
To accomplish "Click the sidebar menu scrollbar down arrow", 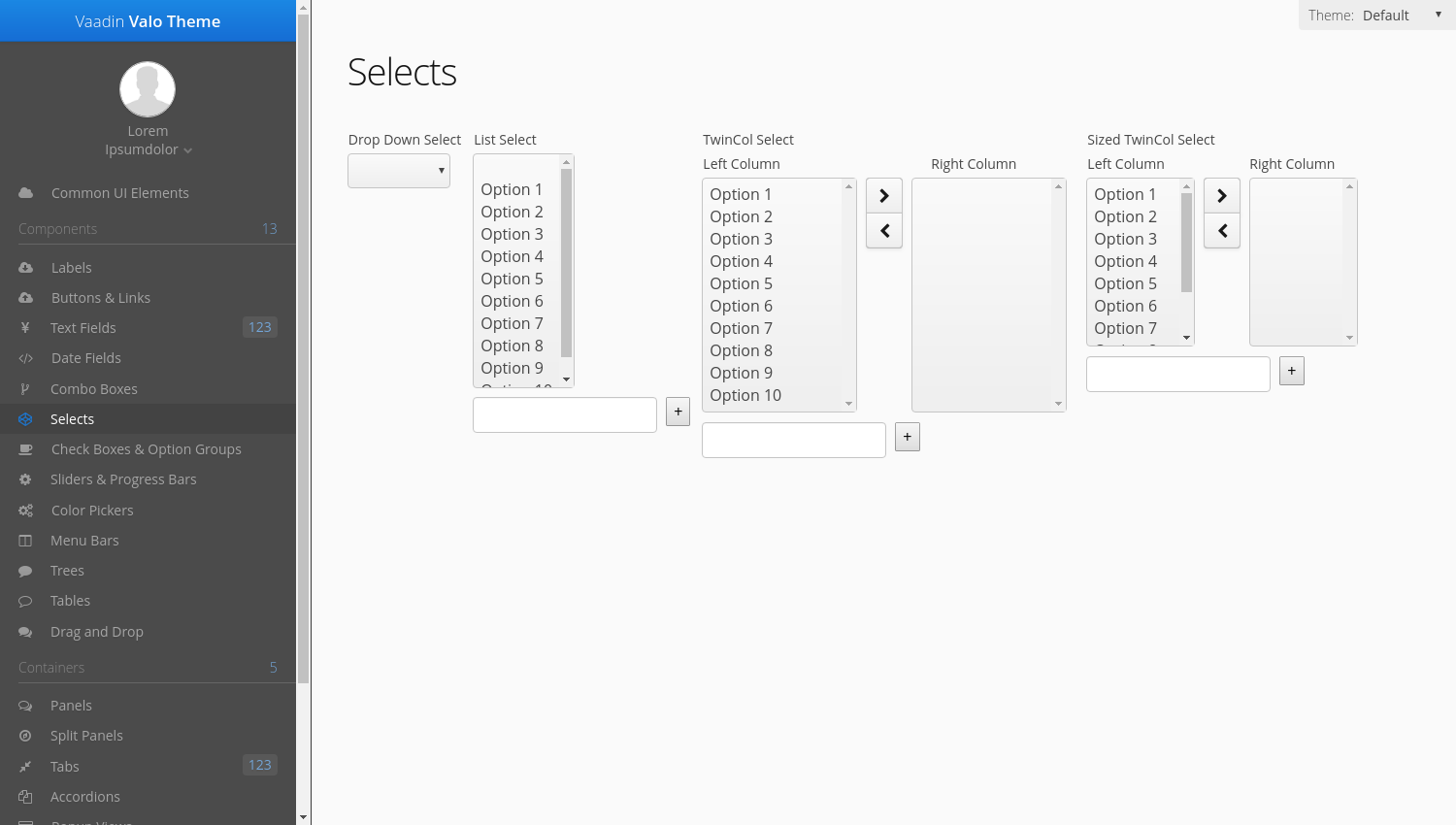I will tap(303, 817).
